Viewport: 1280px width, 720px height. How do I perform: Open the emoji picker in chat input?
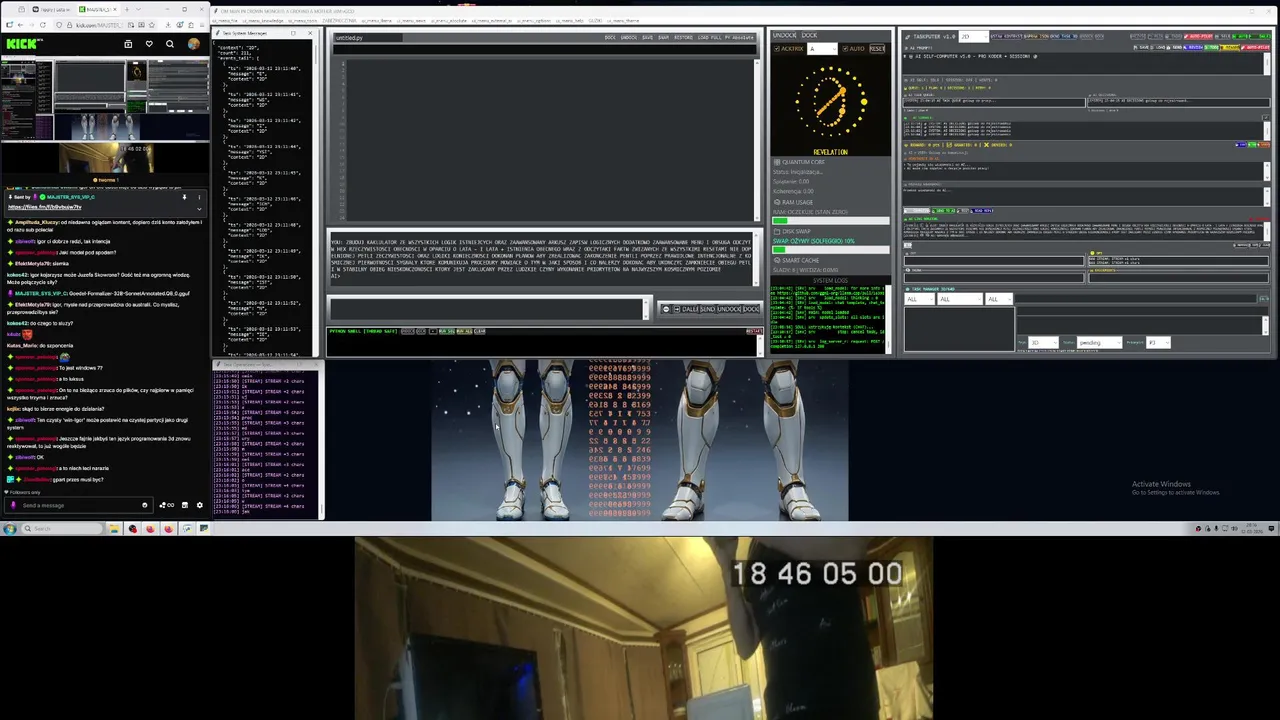(145, 505)
